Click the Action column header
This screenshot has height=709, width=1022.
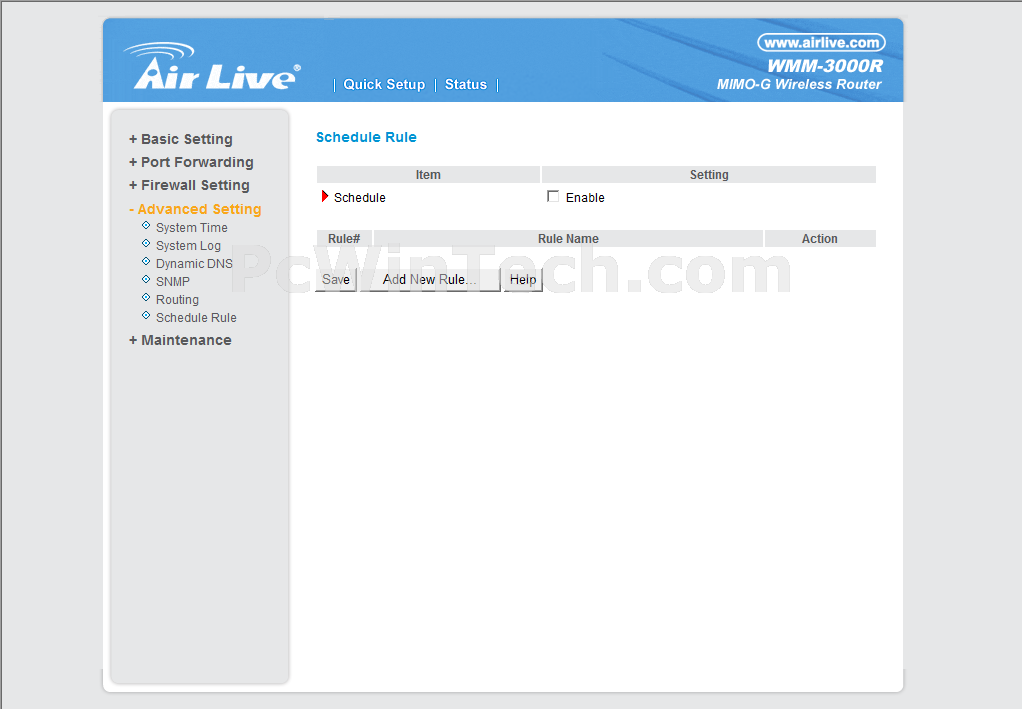click(x=820, y=239)
